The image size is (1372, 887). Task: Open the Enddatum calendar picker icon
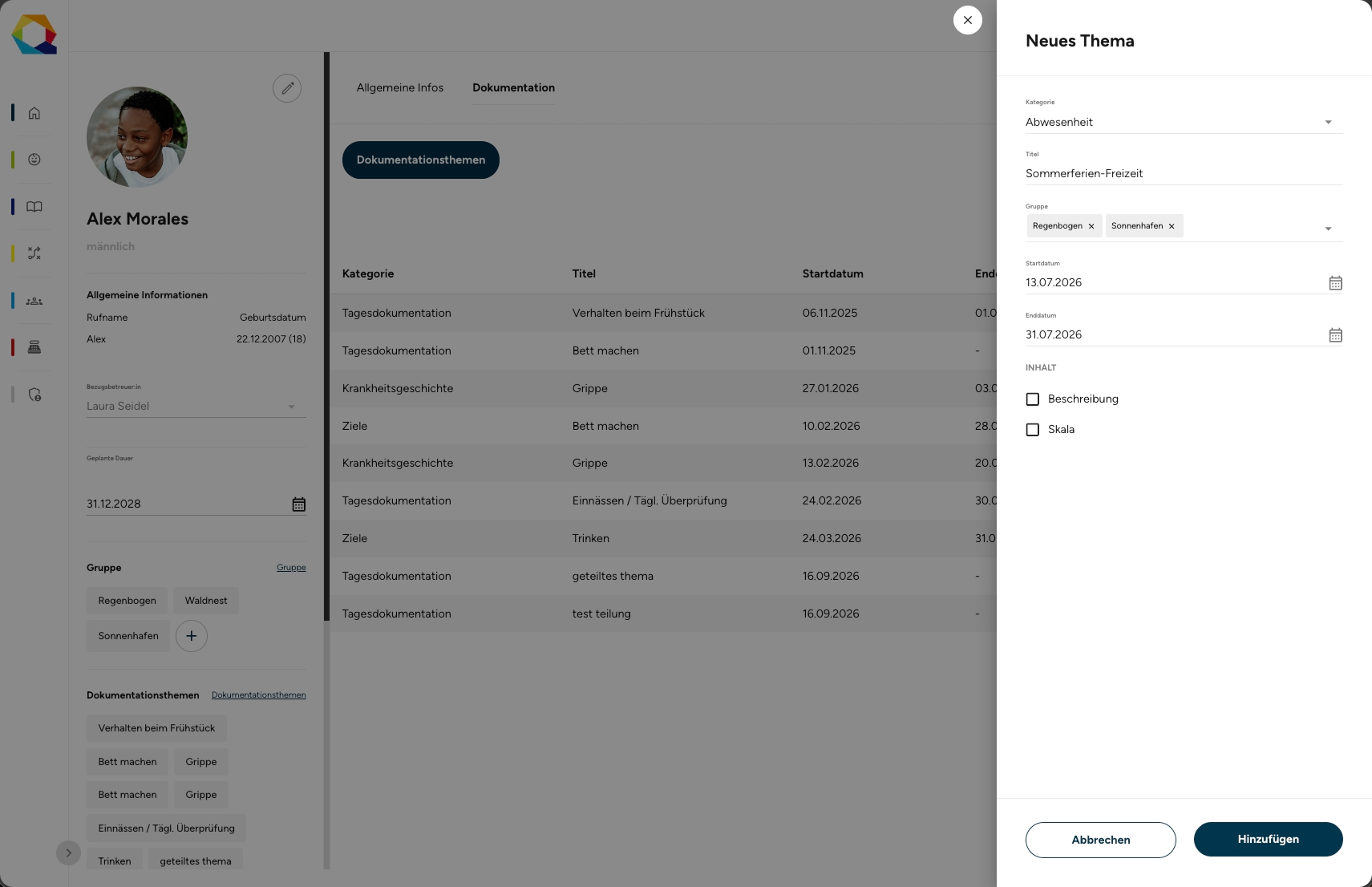pos(1335,335)
